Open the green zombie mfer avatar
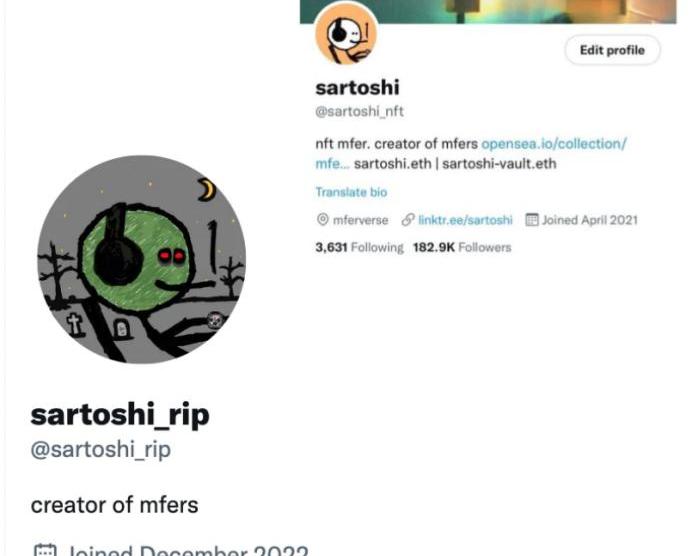The height and width of the screenshot is (556, 692). (141, 259)
